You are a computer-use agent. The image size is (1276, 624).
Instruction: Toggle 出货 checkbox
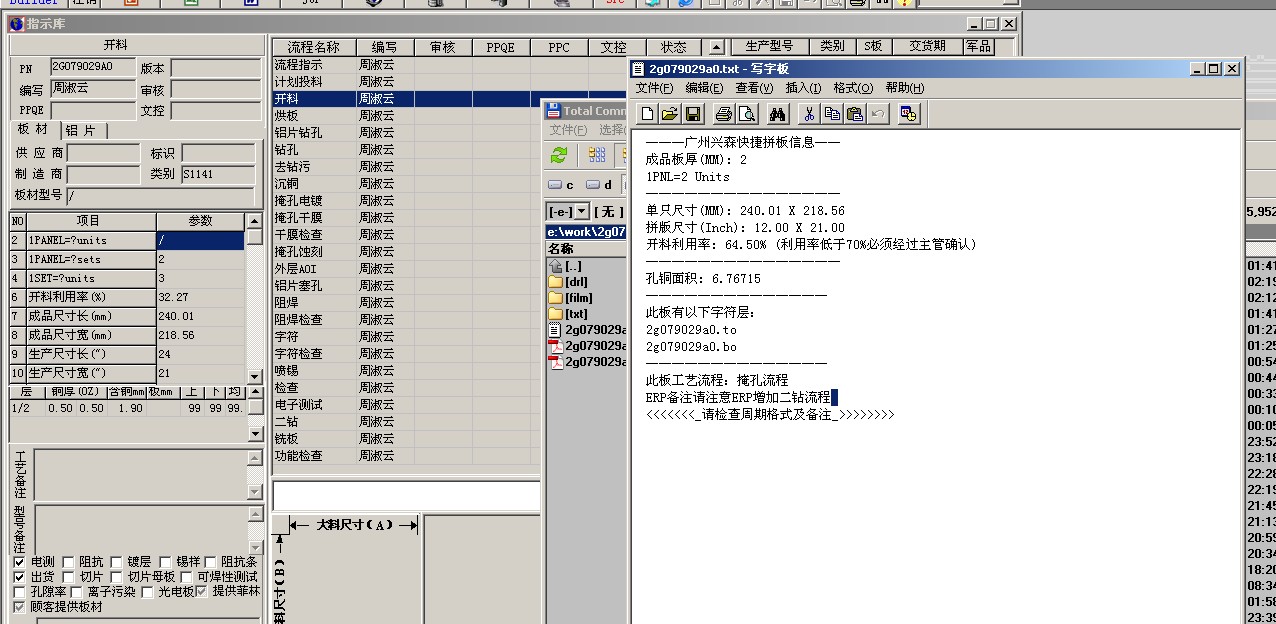click(x=19, y=577)
